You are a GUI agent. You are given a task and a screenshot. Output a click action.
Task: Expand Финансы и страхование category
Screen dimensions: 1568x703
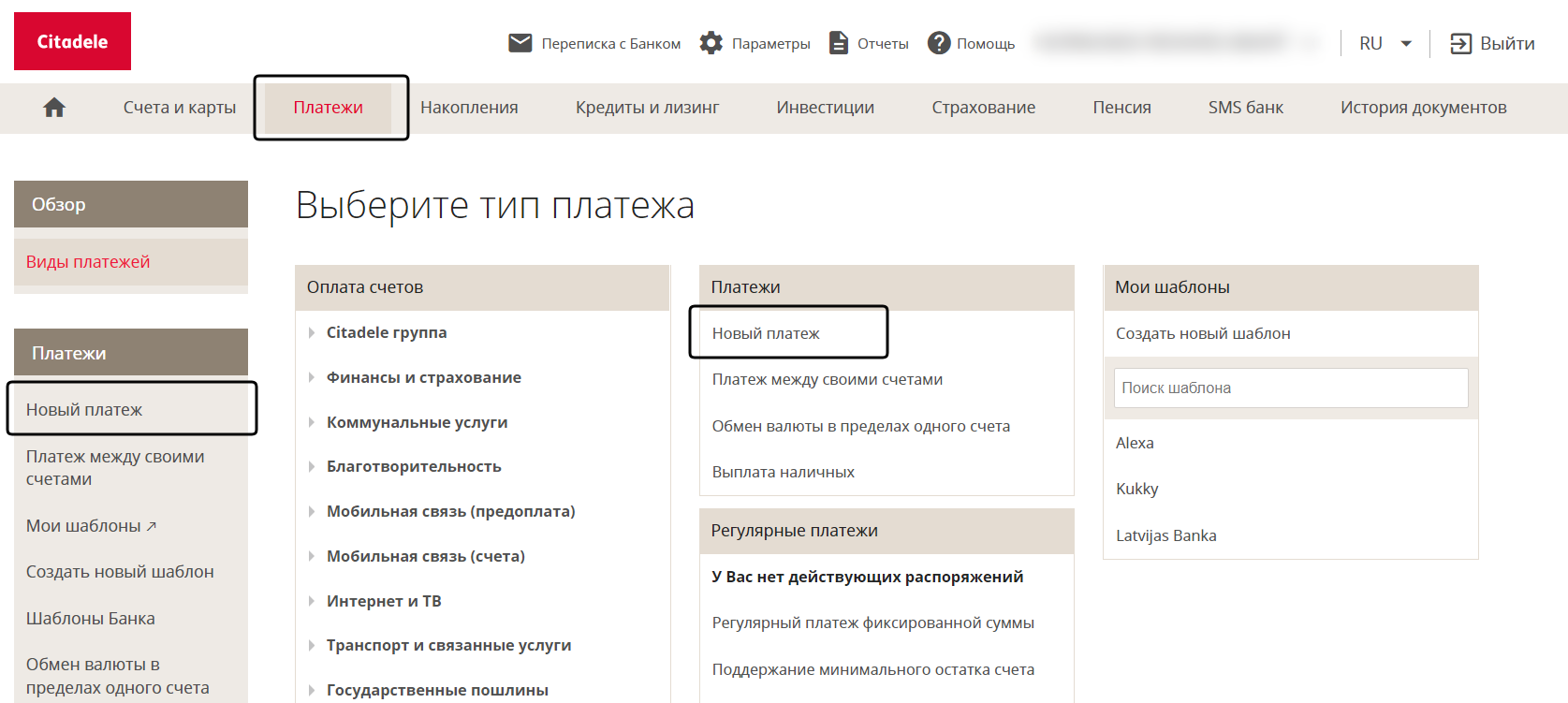coord(423,377)
